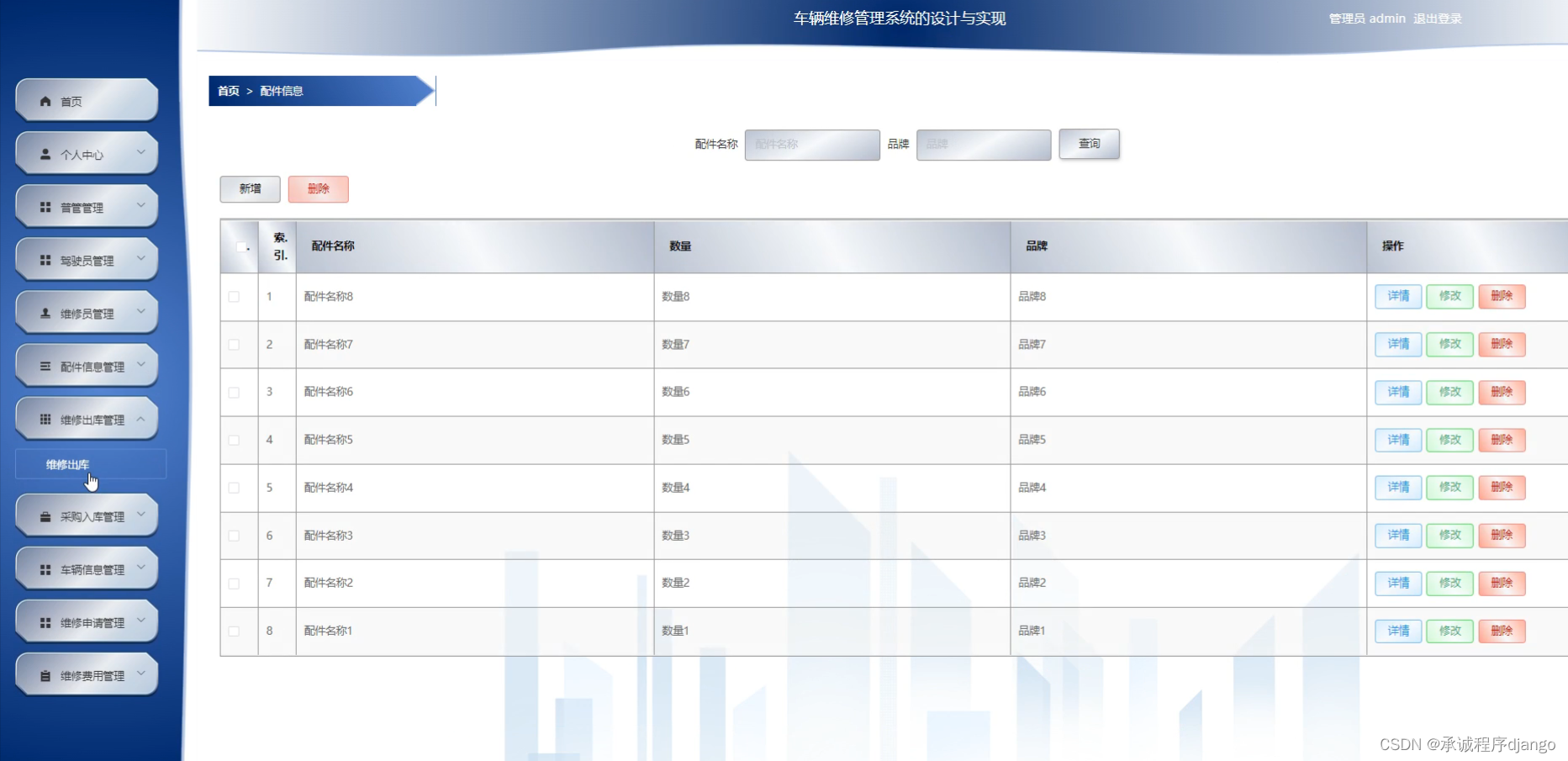Open 维修员管理 using its user icon

pos(45,312)
